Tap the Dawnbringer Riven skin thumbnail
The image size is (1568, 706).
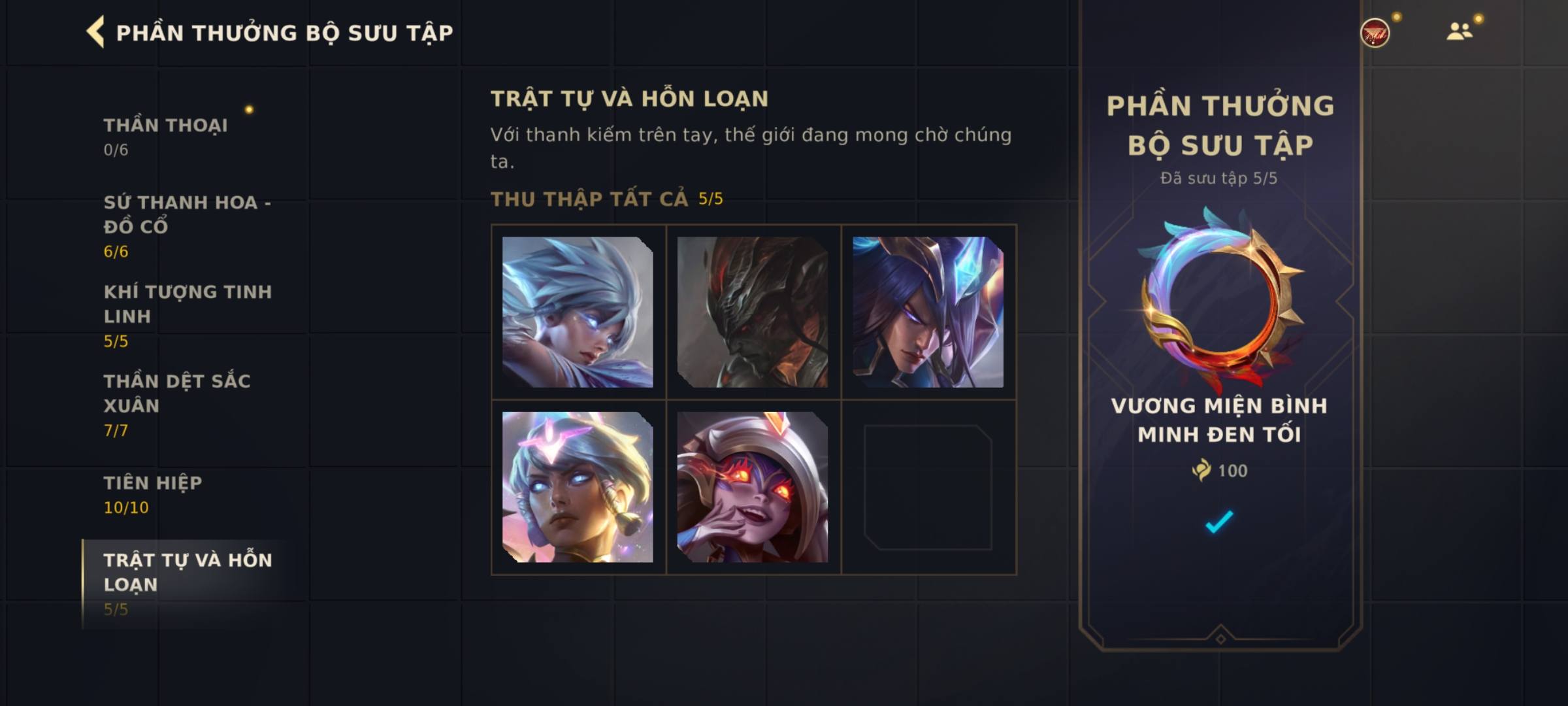coord(578,312)
